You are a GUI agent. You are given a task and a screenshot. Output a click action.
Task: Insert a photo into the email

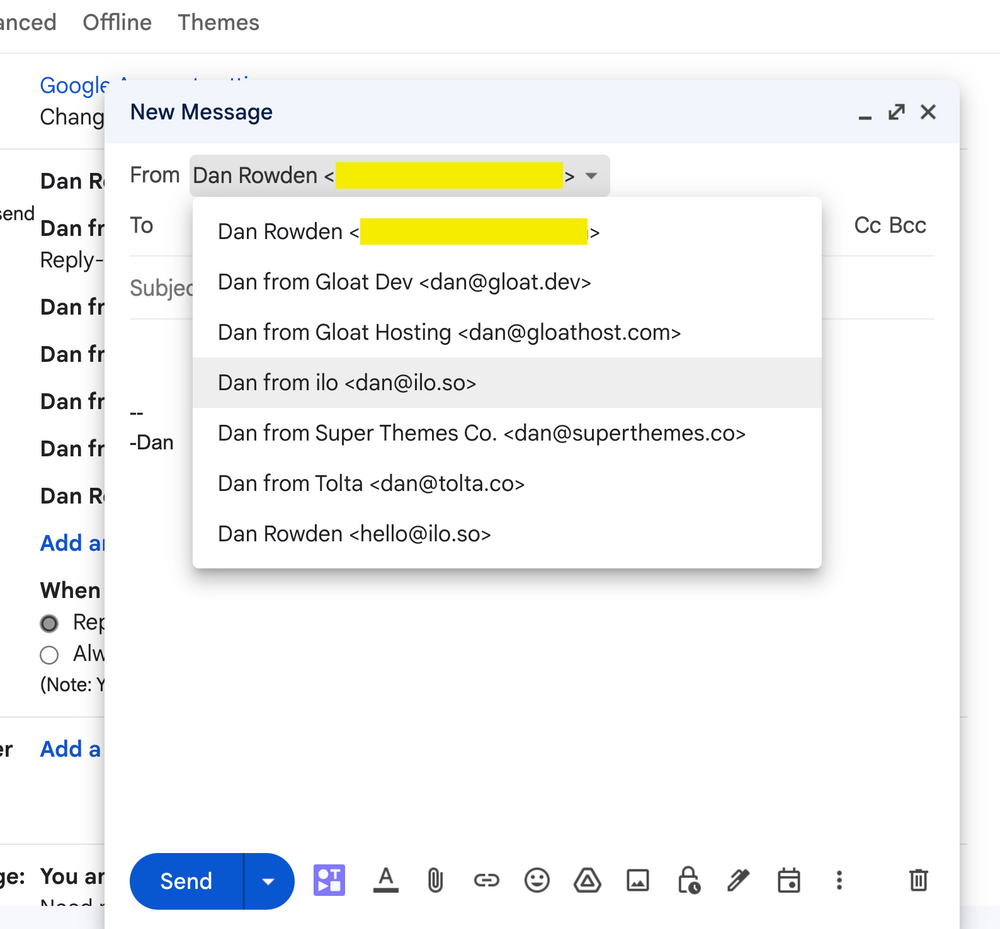pos(638,880)
